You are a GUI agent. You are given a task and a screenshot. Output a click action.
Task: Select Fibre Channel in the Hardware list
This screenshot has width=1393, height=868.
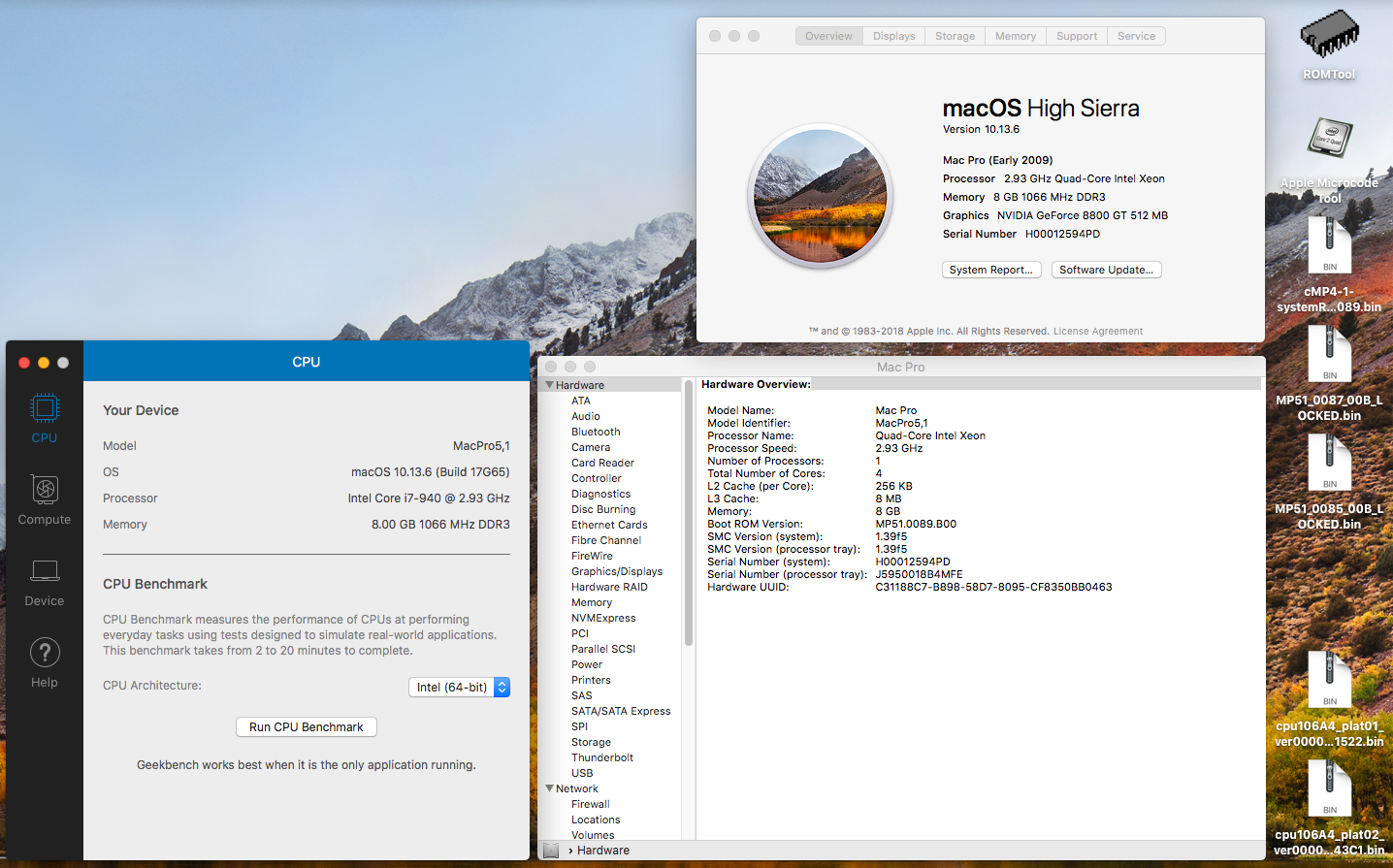pyautogui.click(x=606, y=540)
